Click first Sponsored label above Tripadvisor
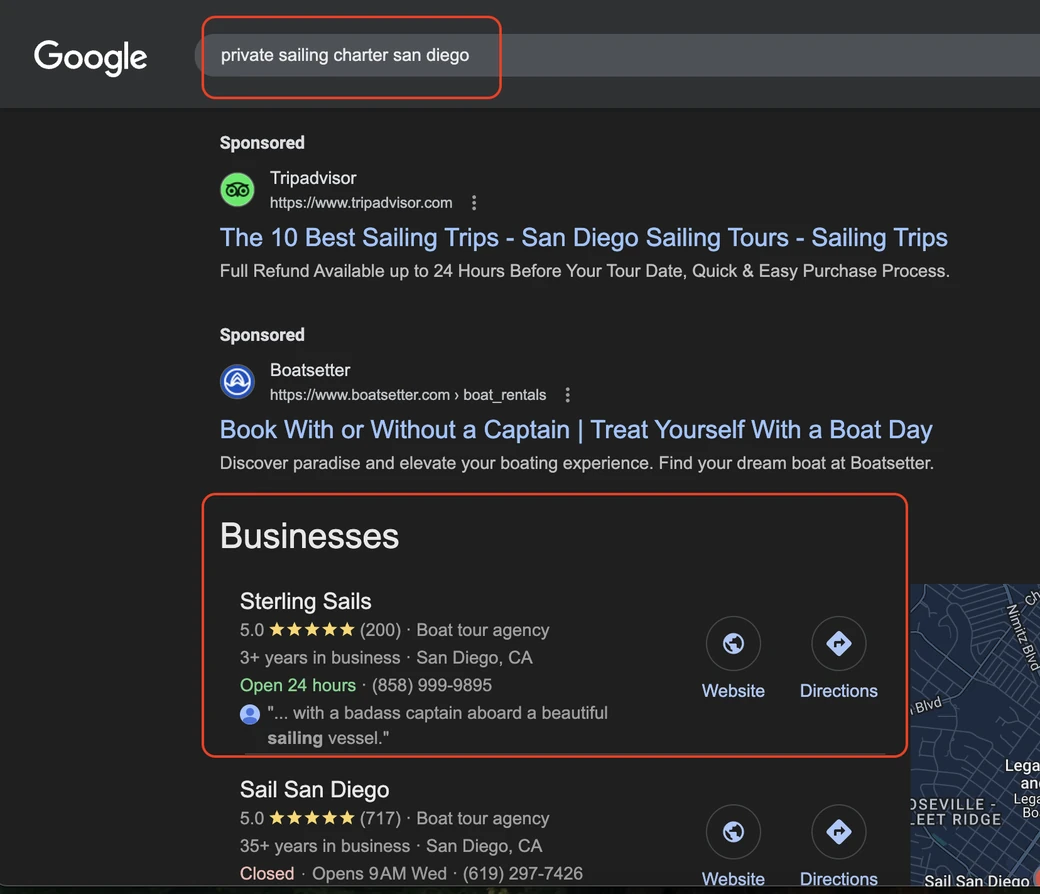Screen dimensions: 1040x894 coord(262,143)
